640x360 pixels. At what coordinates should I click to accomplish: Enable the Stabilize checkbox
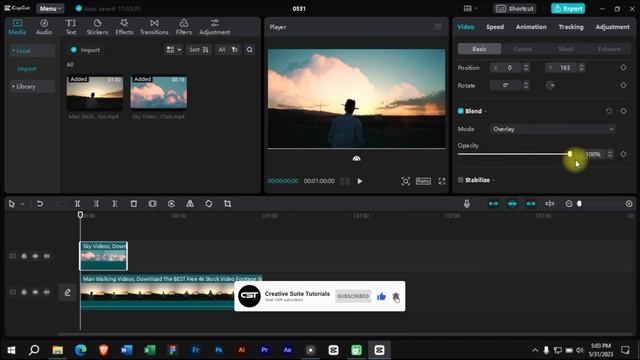click(x=460, y=180)
